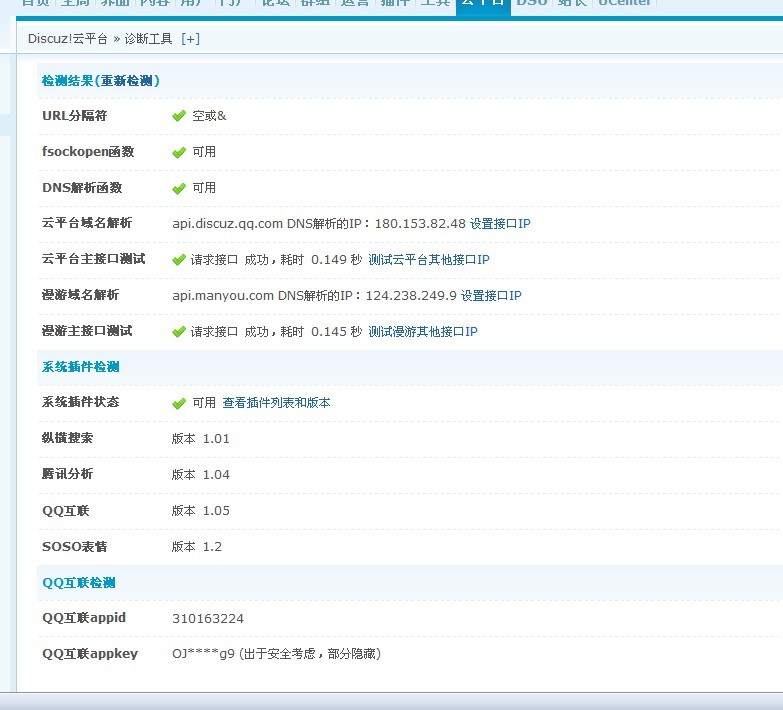Click the green checkmark beside 空或&
This screenshot has height=710, width=783.
[179, 116]
